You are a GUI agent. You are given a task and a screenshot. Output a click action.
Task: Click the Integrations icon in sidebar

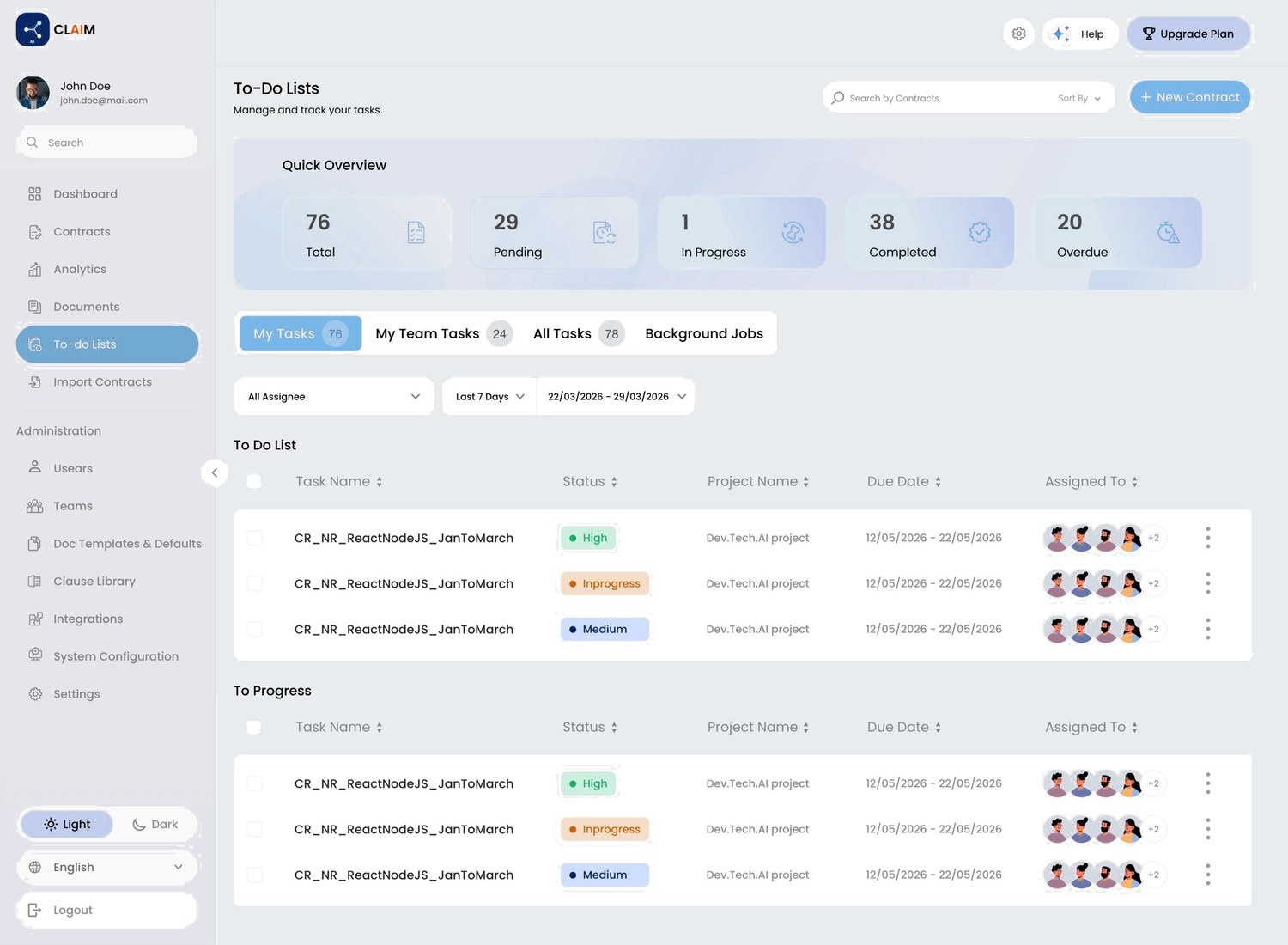click(x=34, y=619)
